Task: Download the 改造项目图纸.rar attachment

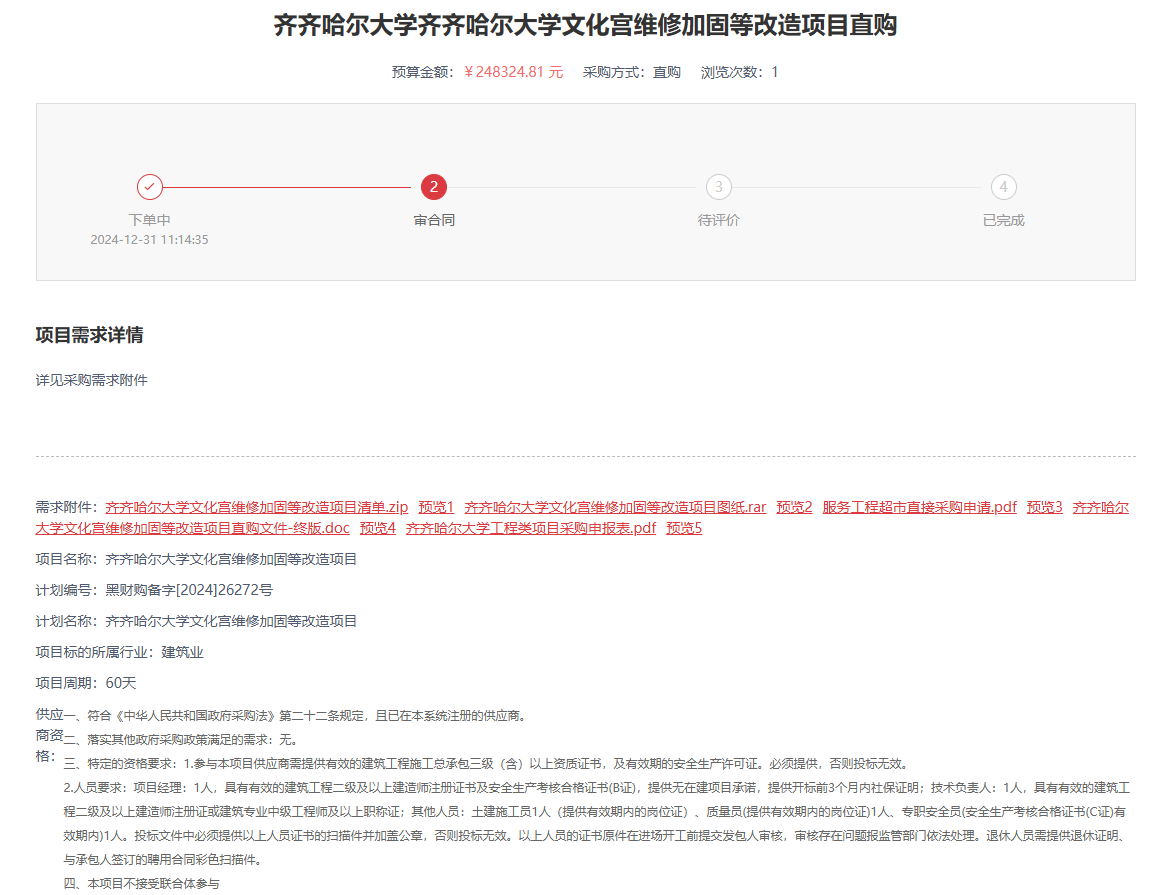Action: click(615, 507)
